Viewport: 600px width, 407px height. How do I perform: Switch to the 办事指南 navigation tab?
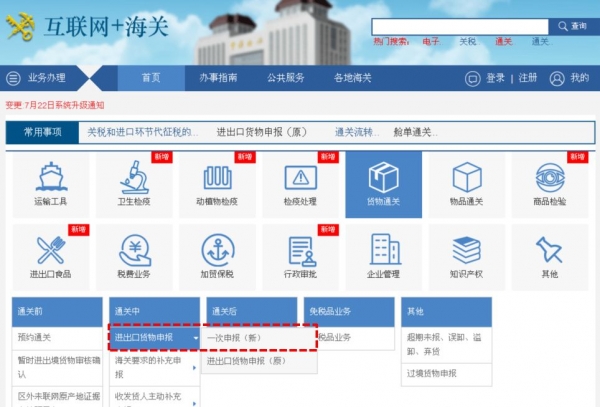click(x=217, y=78)
